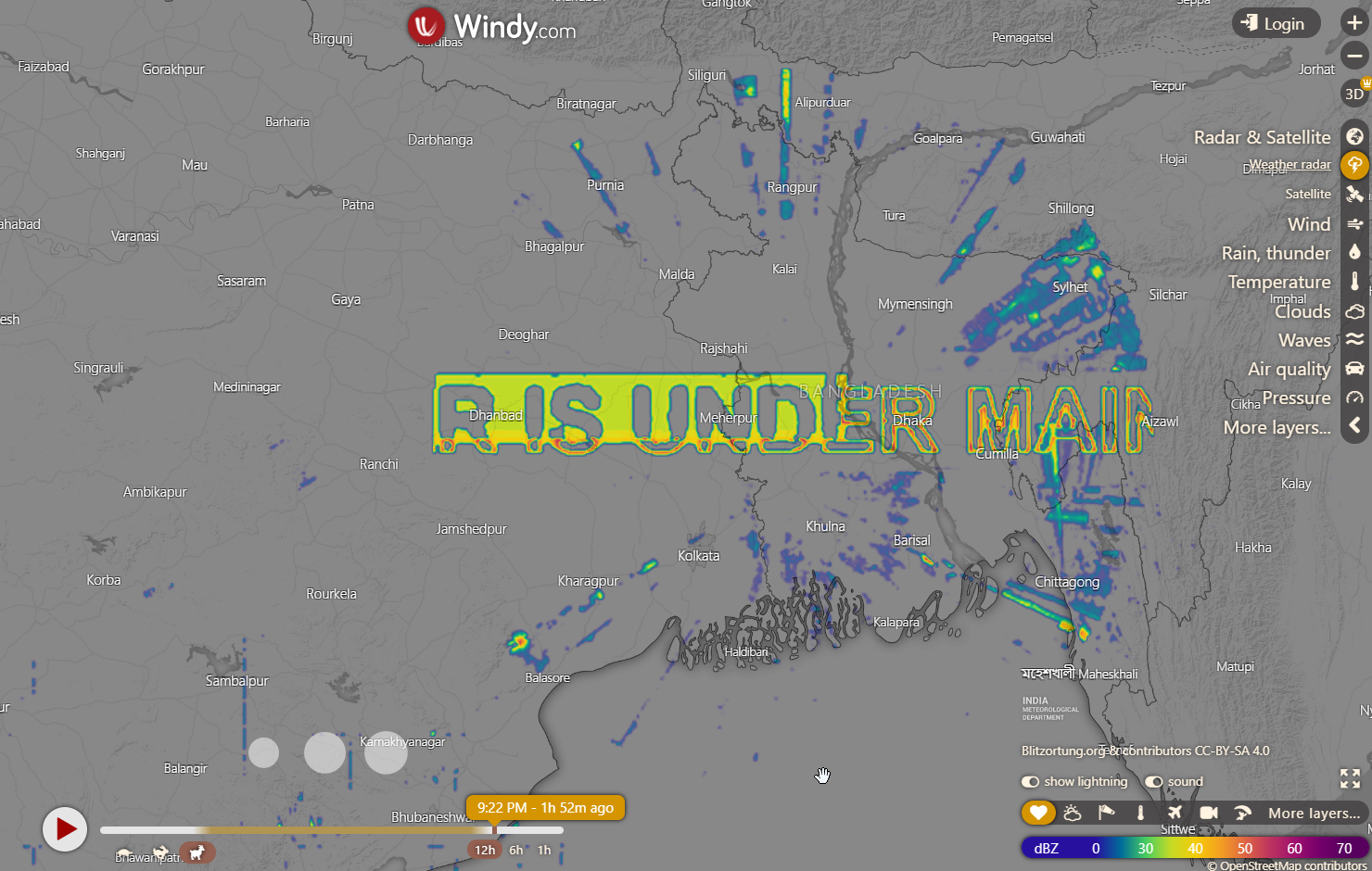Choose Air quality layer label

[1289, 369]
